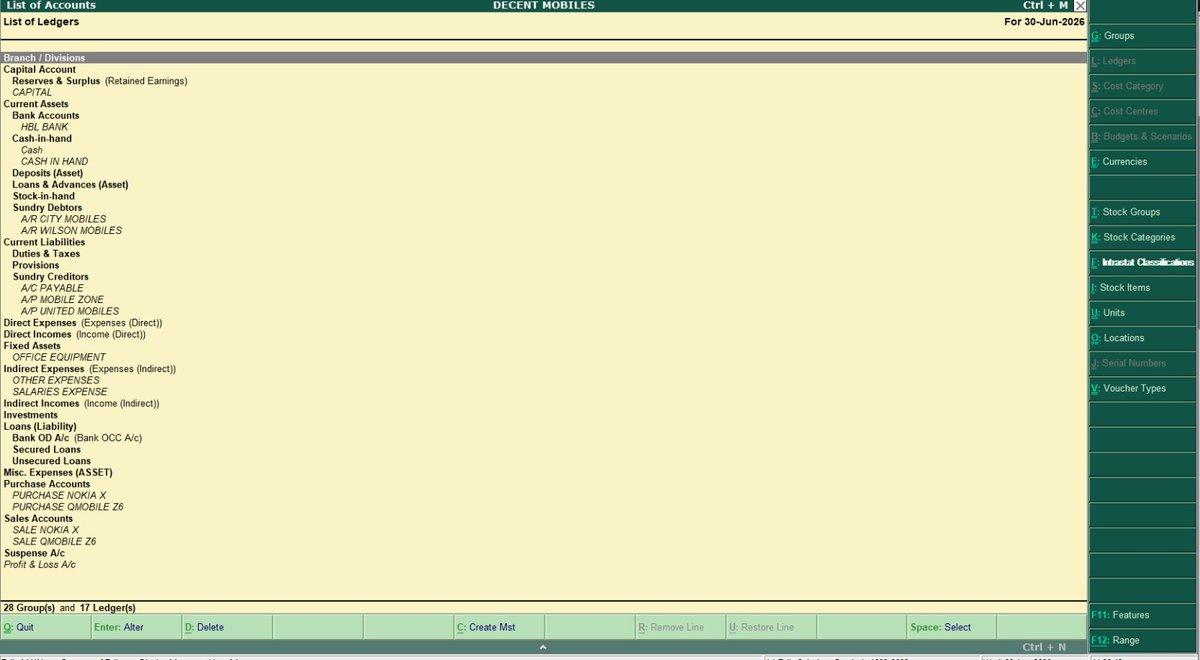Select HBL BANK ledger

pyautogui.click(x=45, y=127)
